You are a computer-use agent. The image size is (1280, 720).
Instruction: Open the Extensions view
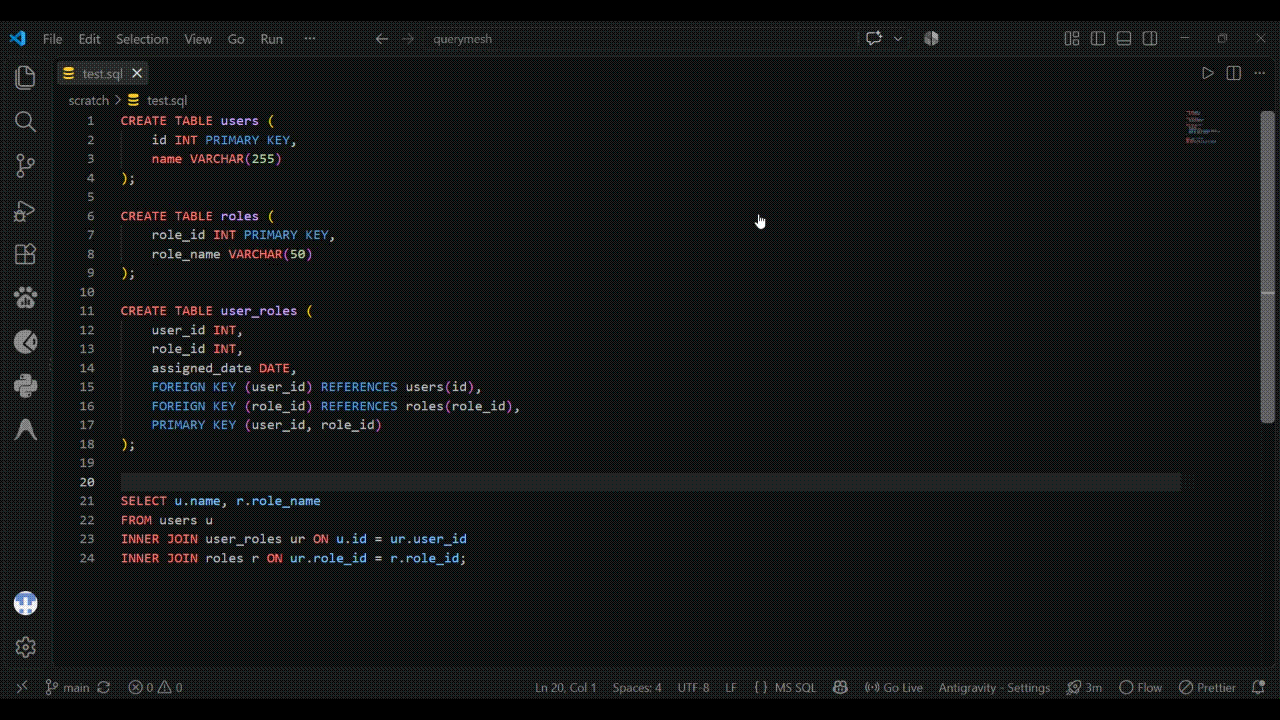point(26,254)
